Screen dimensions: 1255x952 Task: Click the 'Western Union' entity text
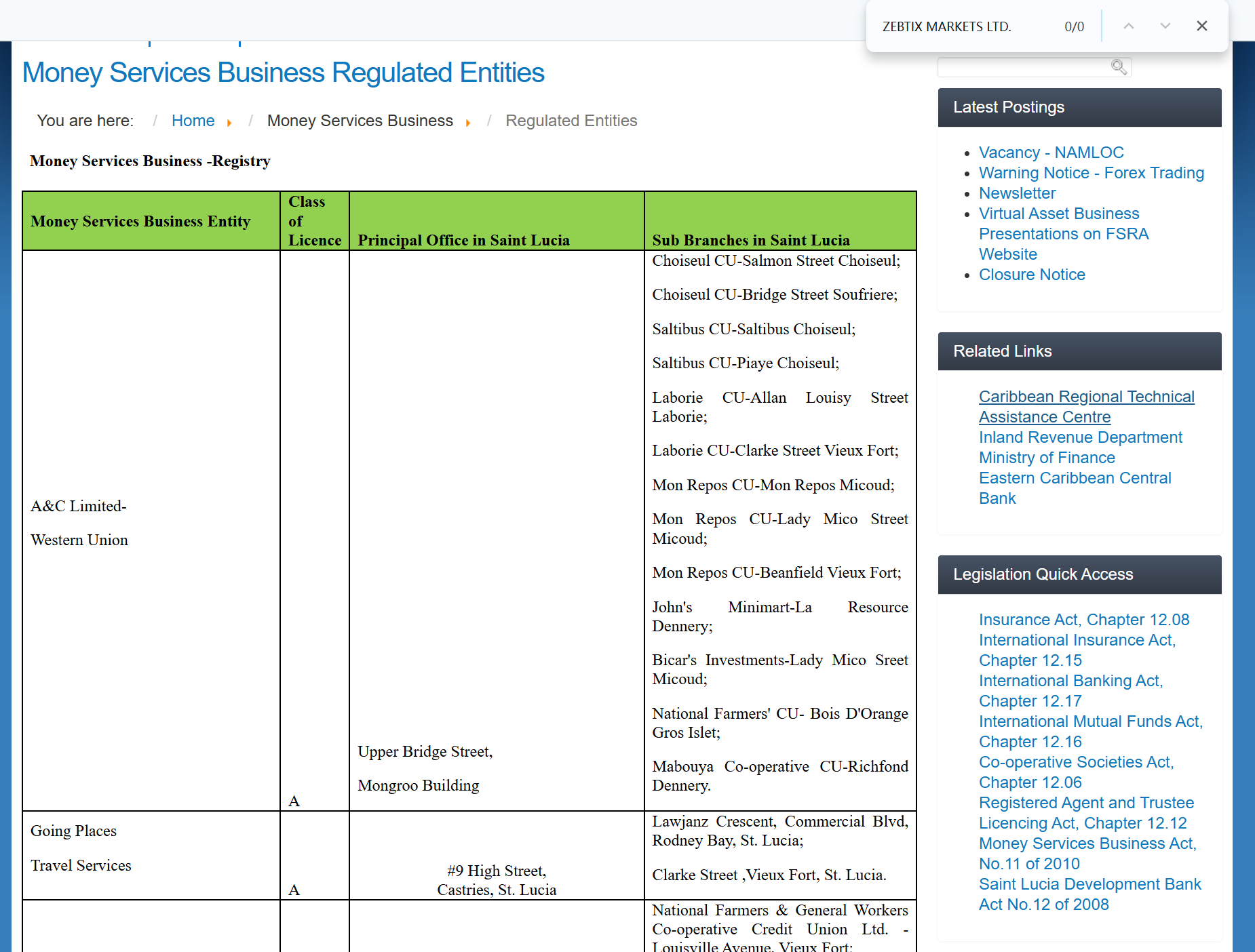coord(79,540)
